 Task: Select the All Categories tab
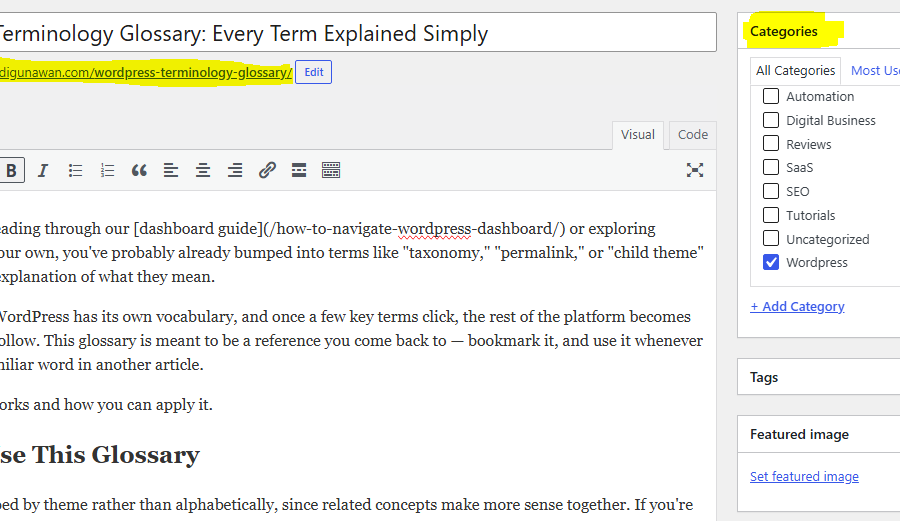[795, 71]
